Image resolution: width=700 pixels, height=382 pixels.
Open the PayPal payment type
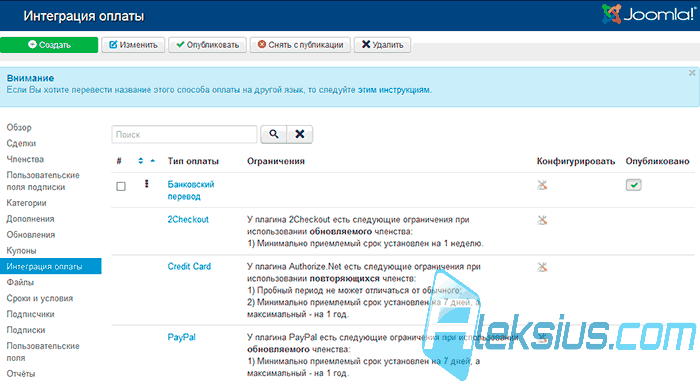coord(181,337)
